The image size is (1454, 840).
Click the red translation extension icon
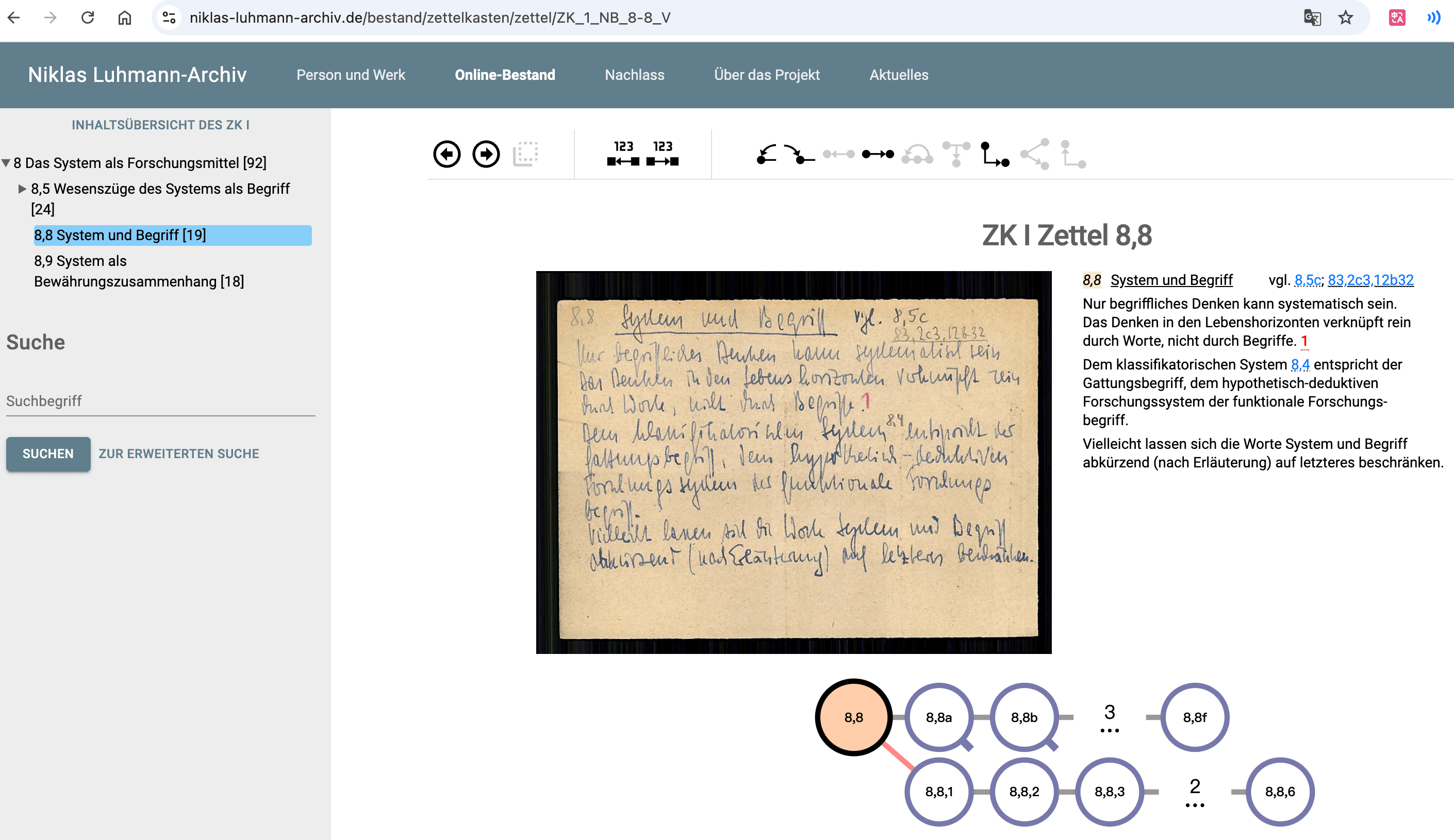click(1397, 18)
